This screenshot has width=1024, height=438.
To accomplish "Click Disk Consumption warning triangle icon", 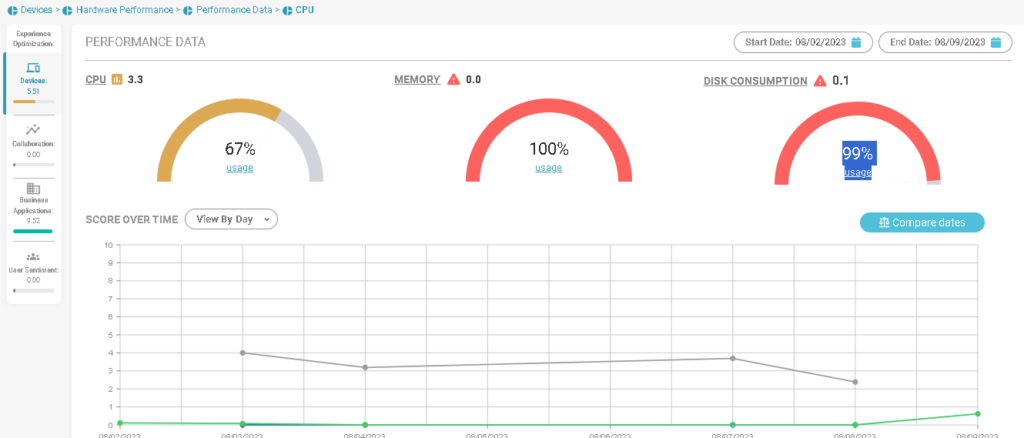I will (x=820, y=81).
